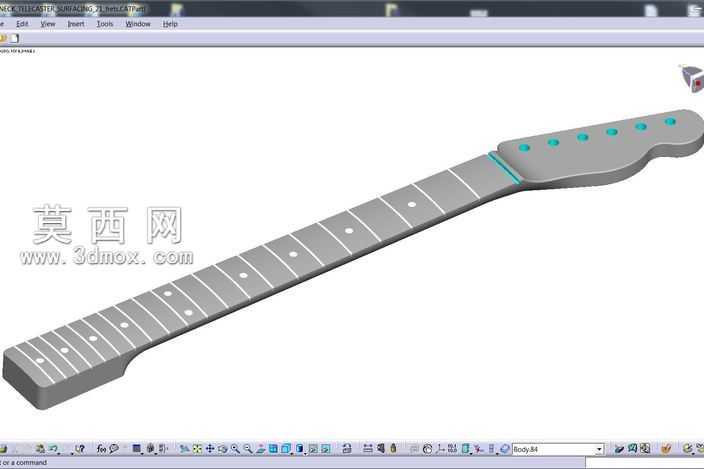Click the clock-like circular icon
Image resolution: width=704 pixels, height=469 pixels.
[x=427, y=448]
